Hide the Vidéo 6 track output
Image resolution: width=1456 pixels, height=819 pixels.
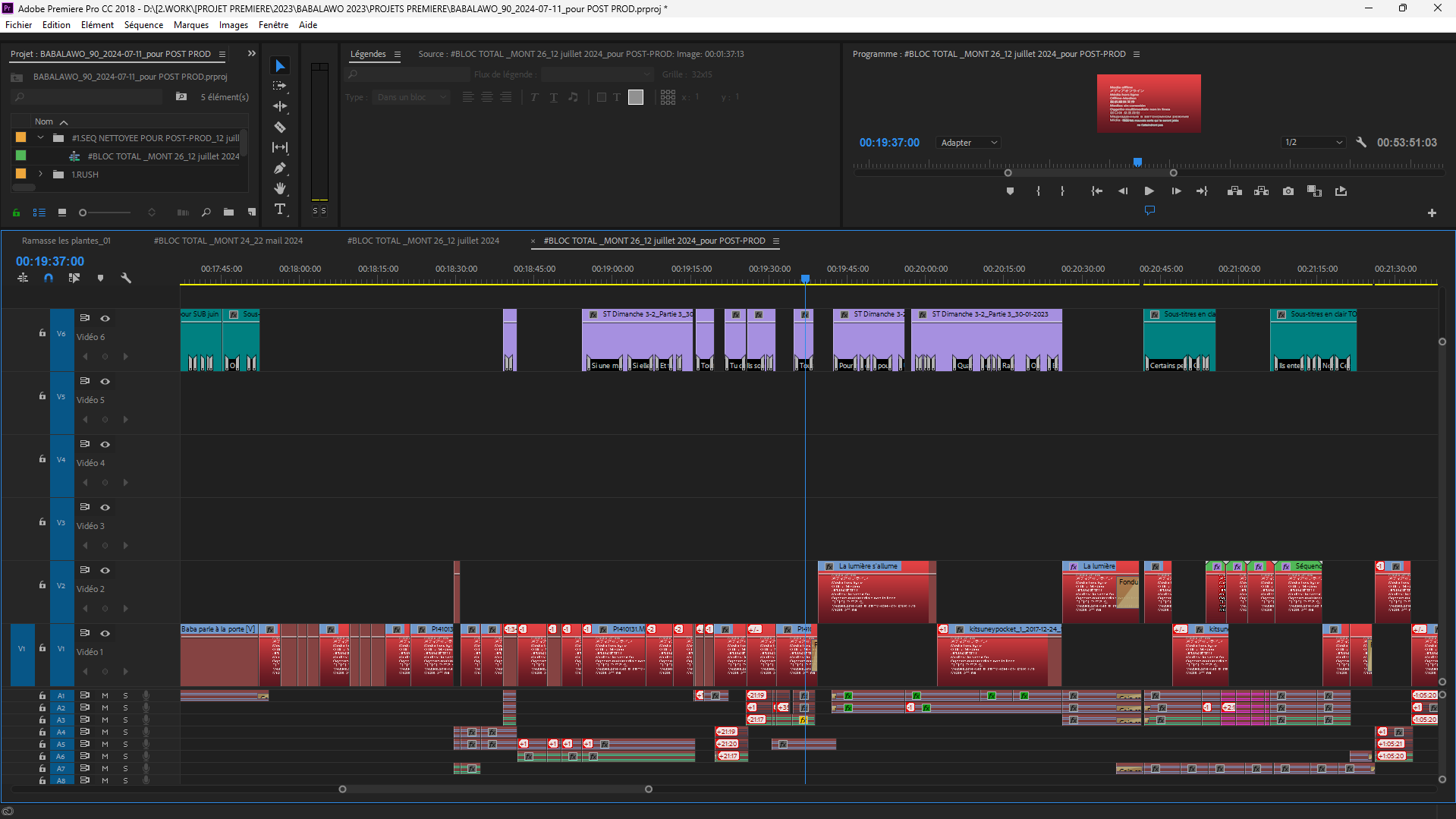pos(105,319)
